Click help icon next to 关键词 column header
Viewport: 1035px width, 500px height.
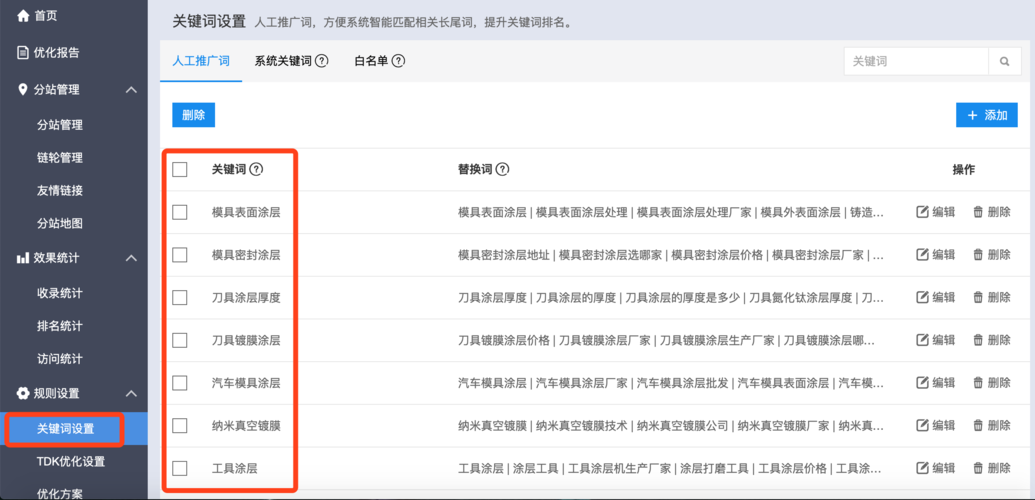pos(257,170)
